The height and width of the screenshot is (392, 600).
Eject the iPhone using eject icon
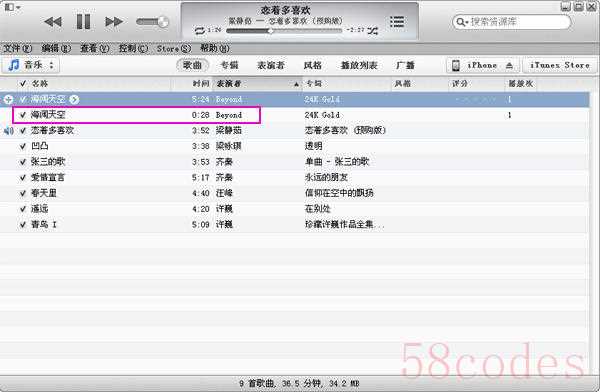(x=509, y=65)
